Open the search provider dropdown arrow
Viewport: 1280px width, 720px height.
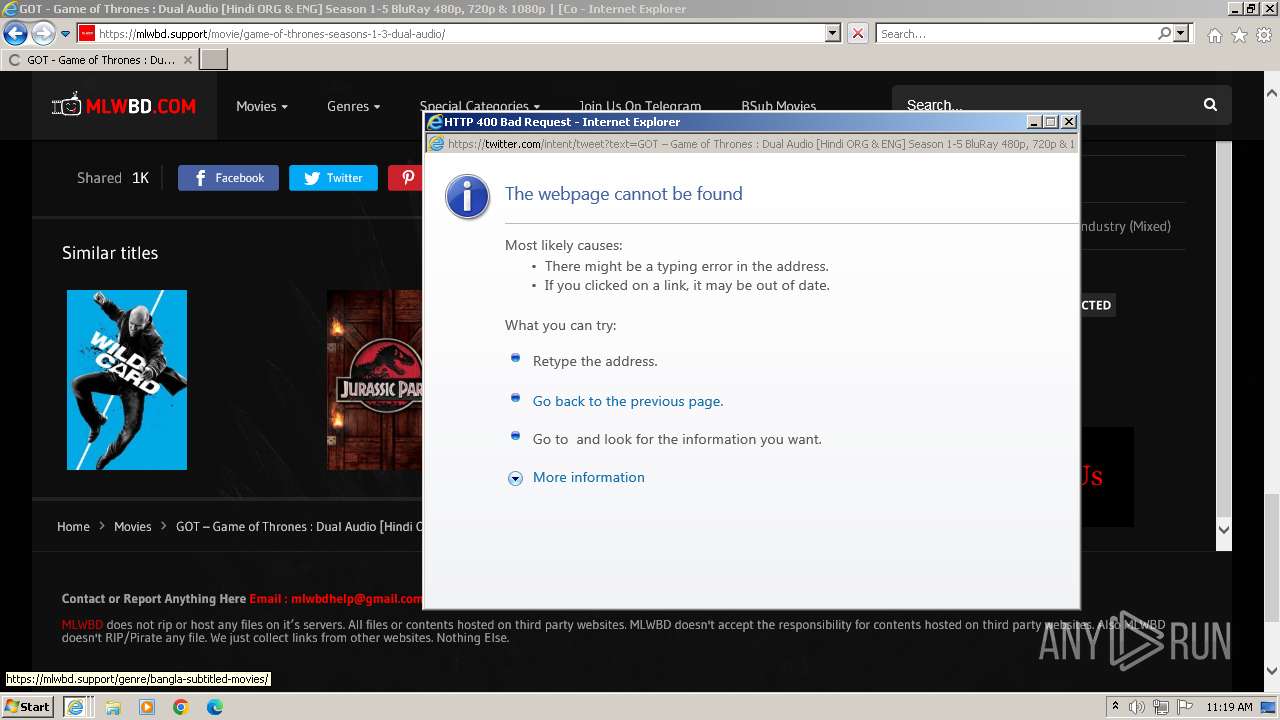coord(1181,33)
